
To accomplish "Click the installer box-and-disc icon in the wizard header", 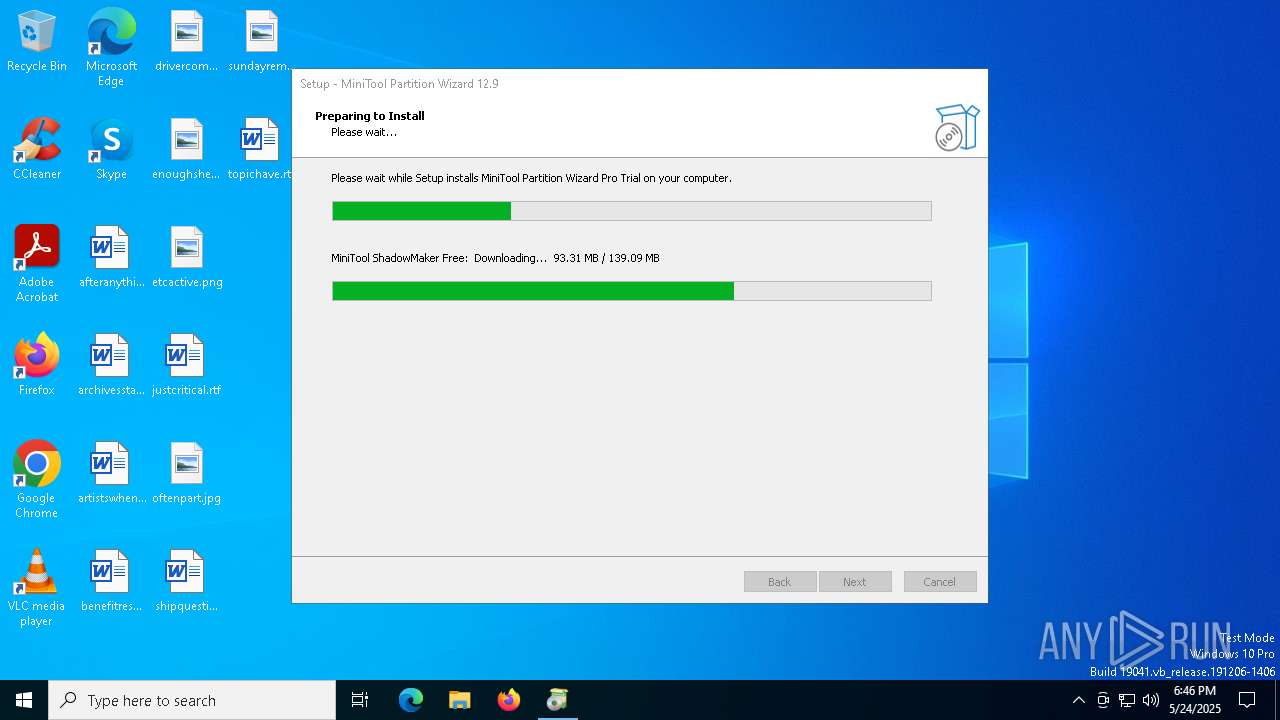I will [956, 128].
